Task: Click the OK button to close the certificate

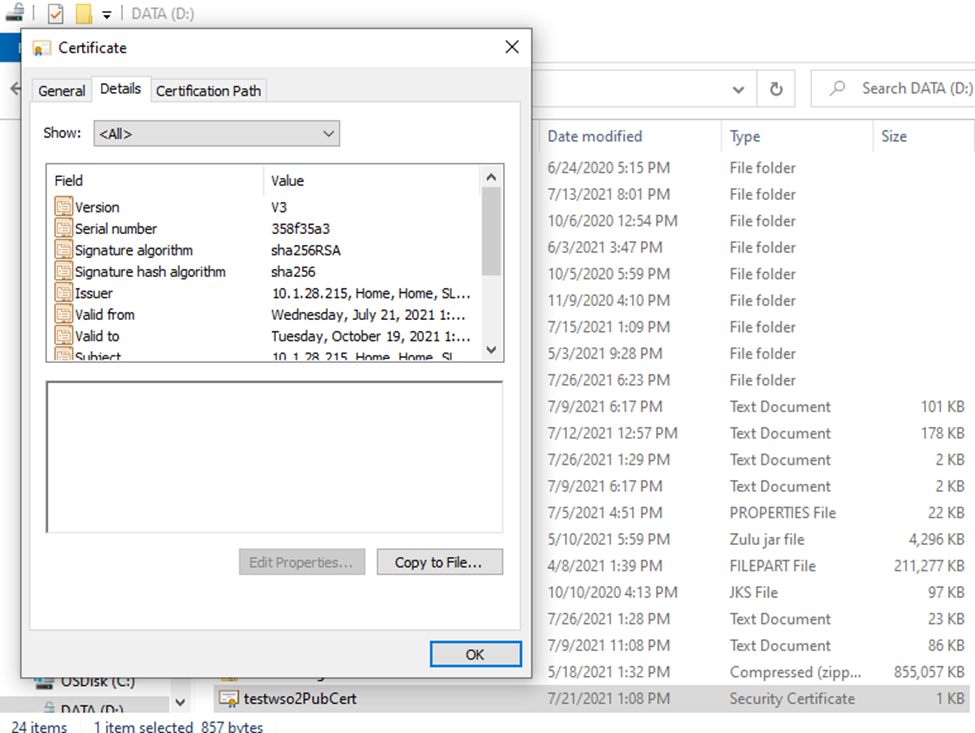Action: (475, 653)
